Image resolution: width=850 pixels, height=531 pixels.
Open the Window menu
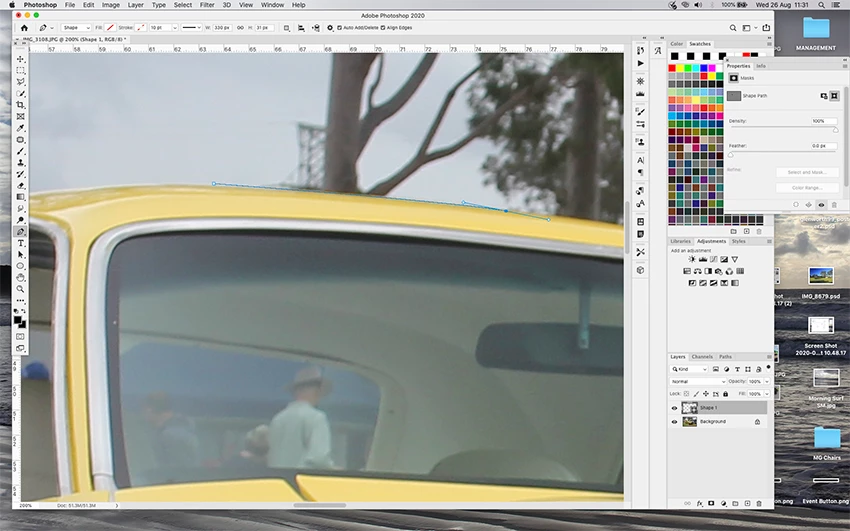click(x=272, y=5)
